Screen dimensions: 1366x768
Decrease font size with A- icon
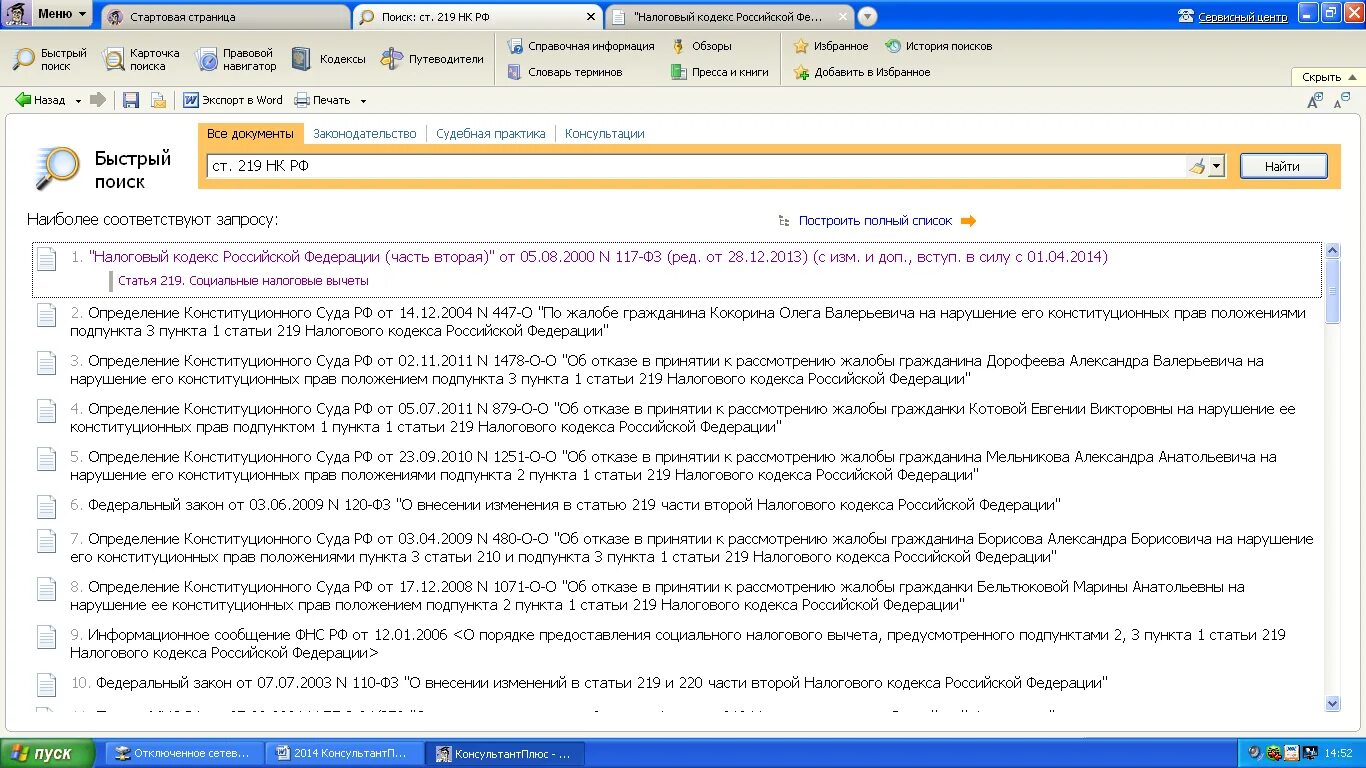[x=1342, y=100]
